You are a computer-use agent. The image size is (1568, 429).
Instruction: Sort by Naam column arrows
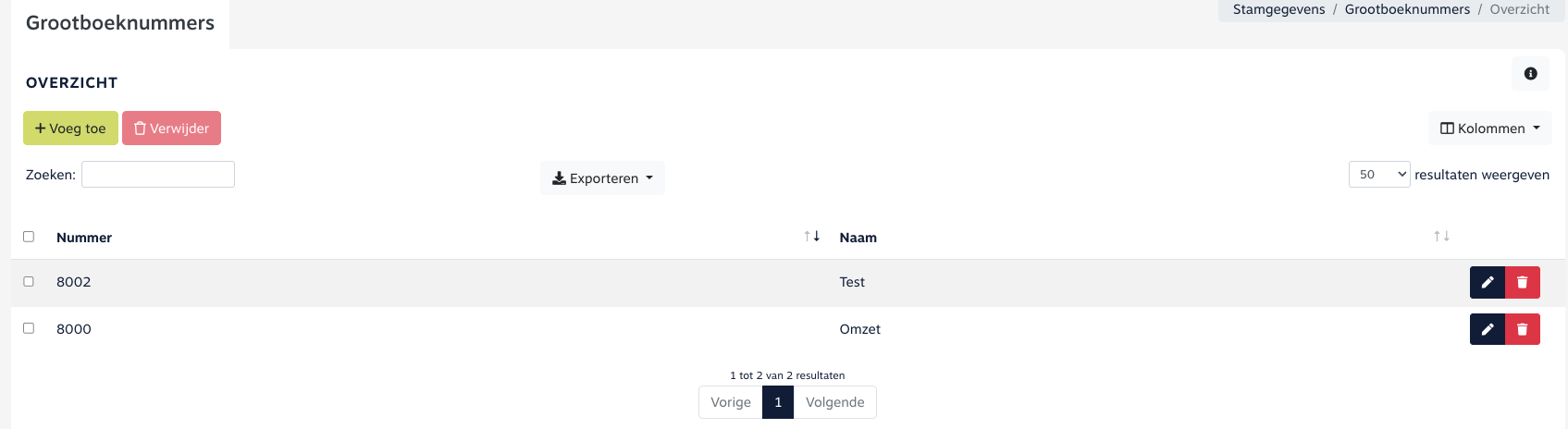[1441, 237]
